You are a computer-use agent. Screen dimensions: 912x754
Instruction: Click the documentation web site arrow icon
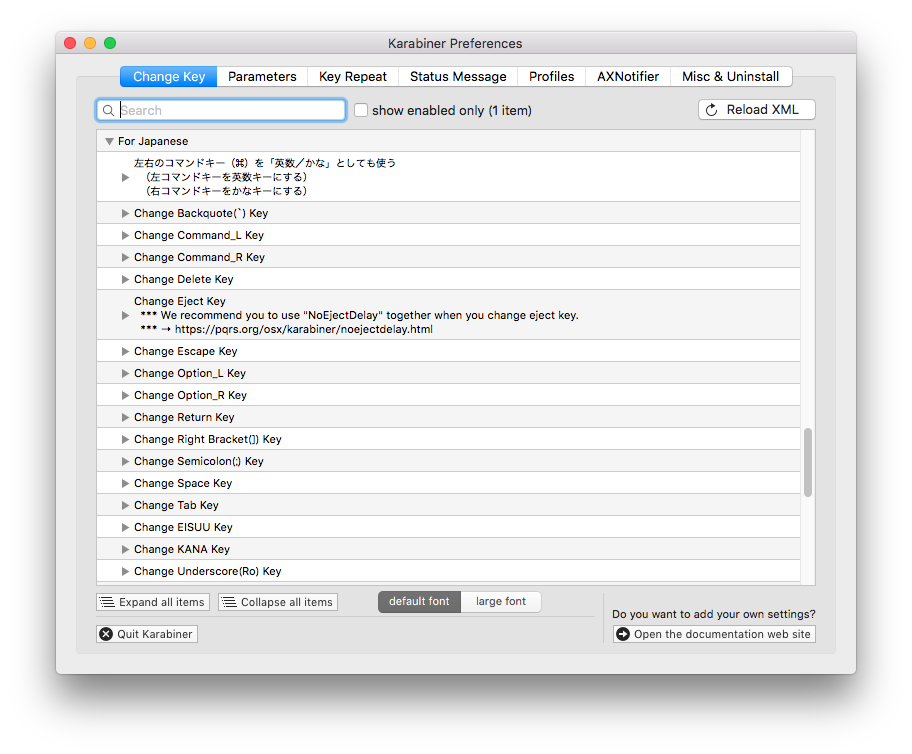[x=622, y=634]
